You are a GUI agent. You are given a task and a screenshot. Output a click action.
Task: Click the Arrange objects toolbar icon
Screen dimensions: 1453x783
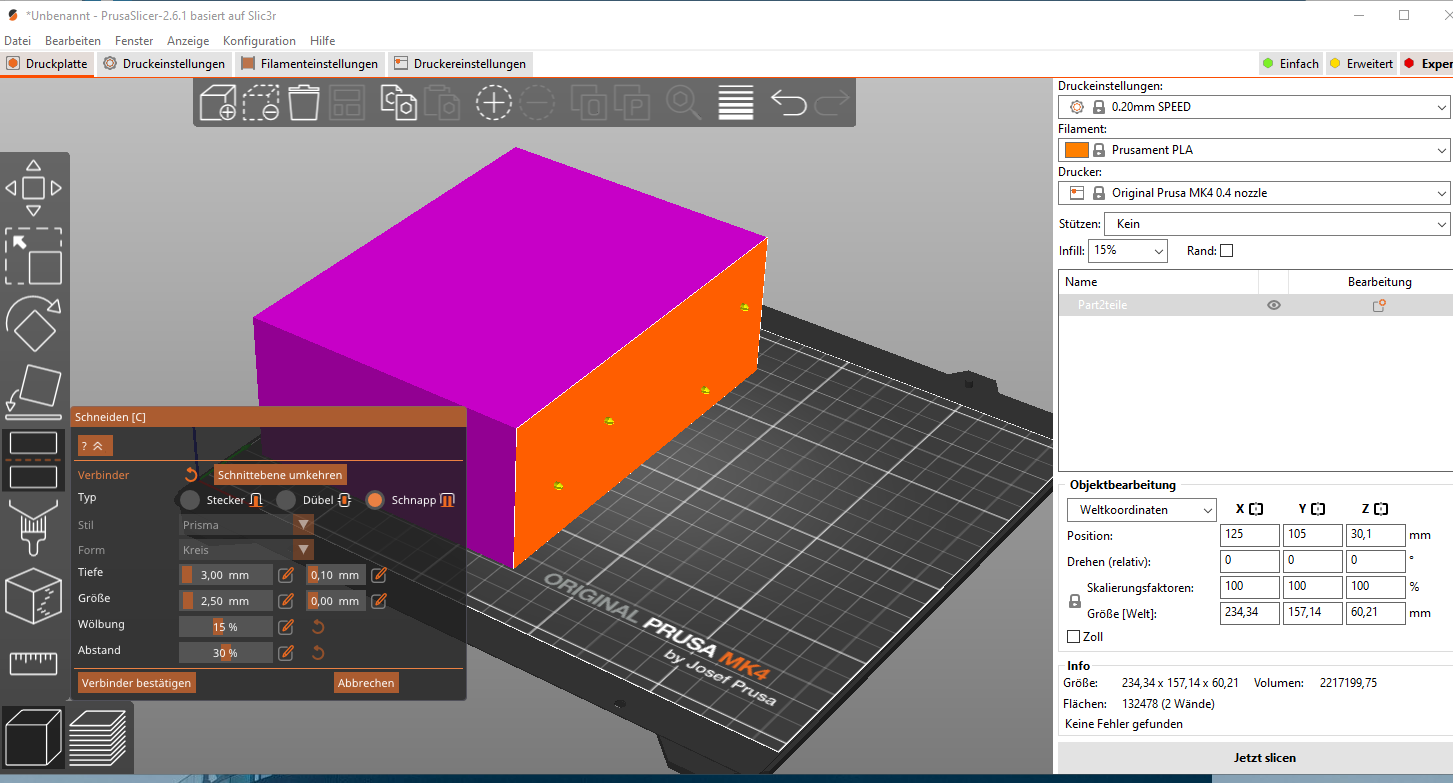(x=346, y=102)
